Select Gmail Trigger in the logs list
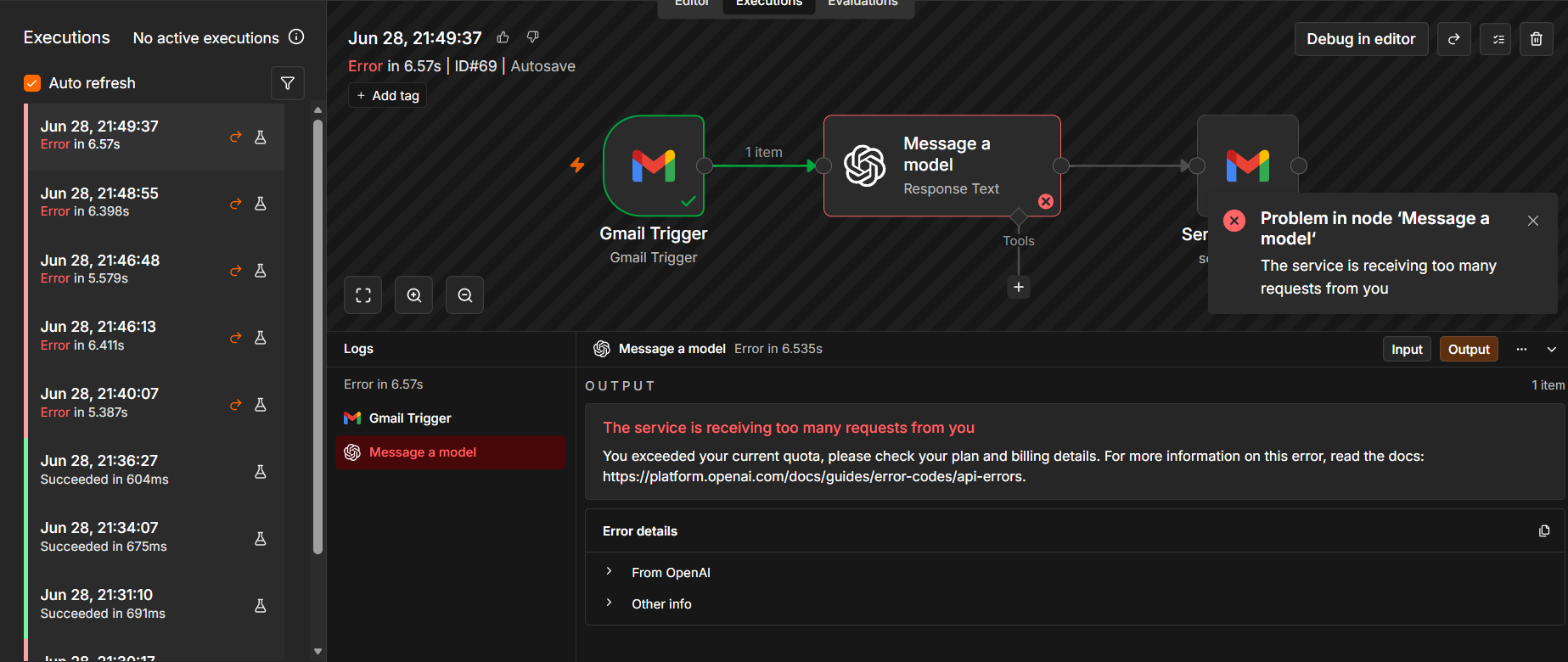 click(x=450, y=418)
